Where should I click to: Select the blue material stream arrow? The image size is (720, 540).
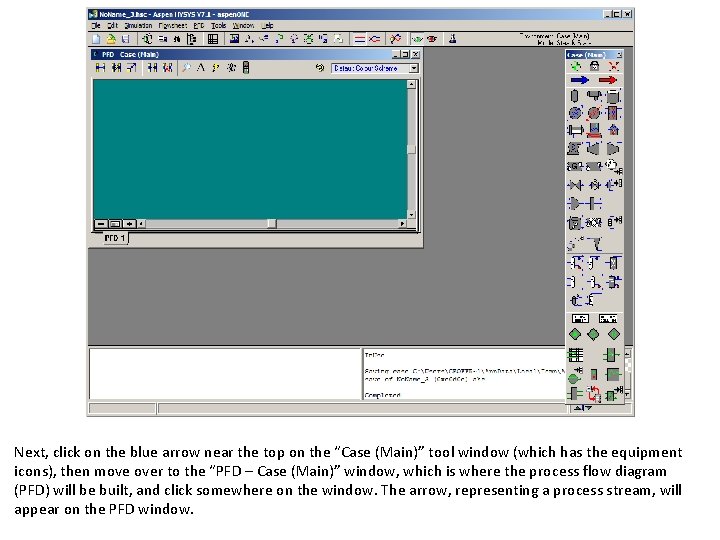(x=579, y=80)
